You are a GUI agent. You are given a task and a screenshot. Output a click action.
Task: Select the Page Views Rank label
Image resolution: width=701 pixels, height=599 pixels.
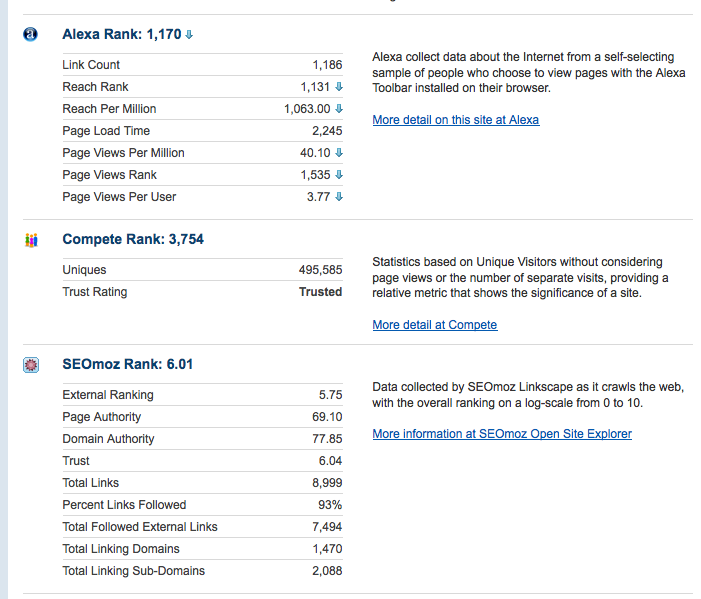coord(110,175)
